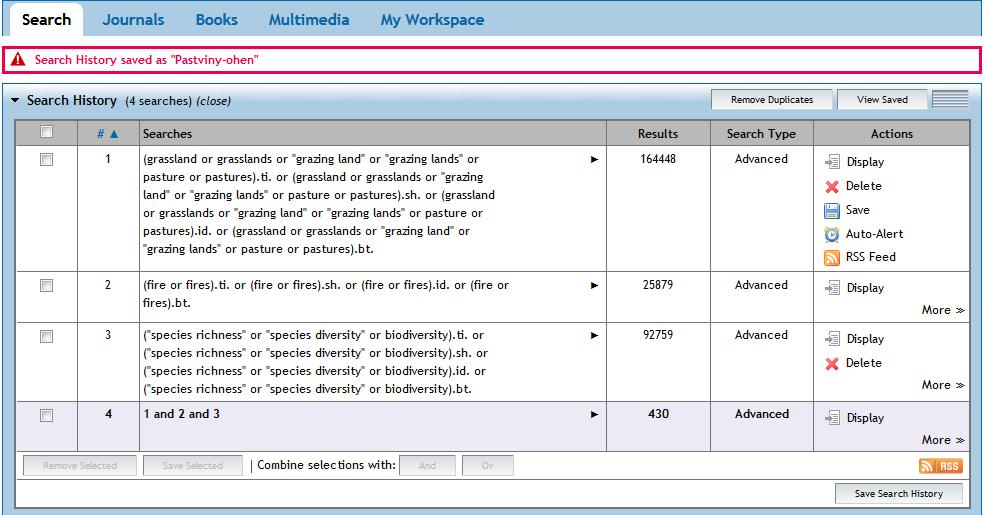The image size is (984, 515).
Task: Click the Display link for search 1
Action: point(865,162)
